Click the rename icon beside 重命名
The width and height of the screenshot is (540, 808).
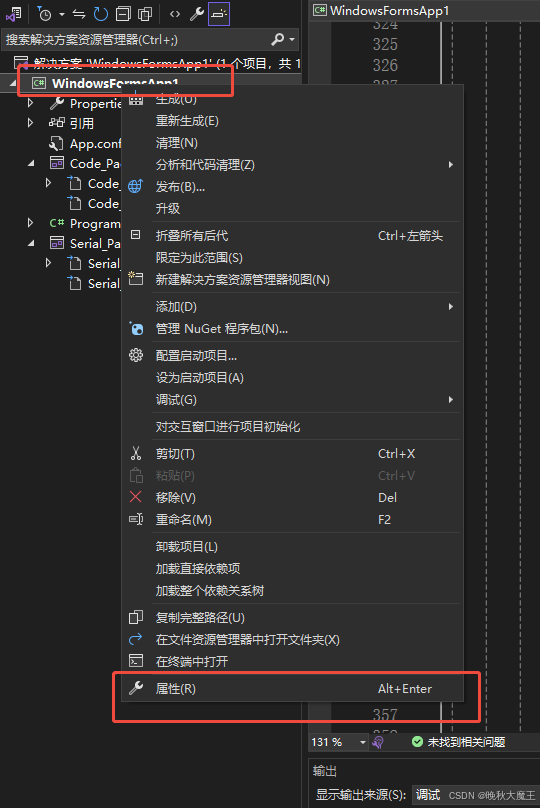pos(136,519)
